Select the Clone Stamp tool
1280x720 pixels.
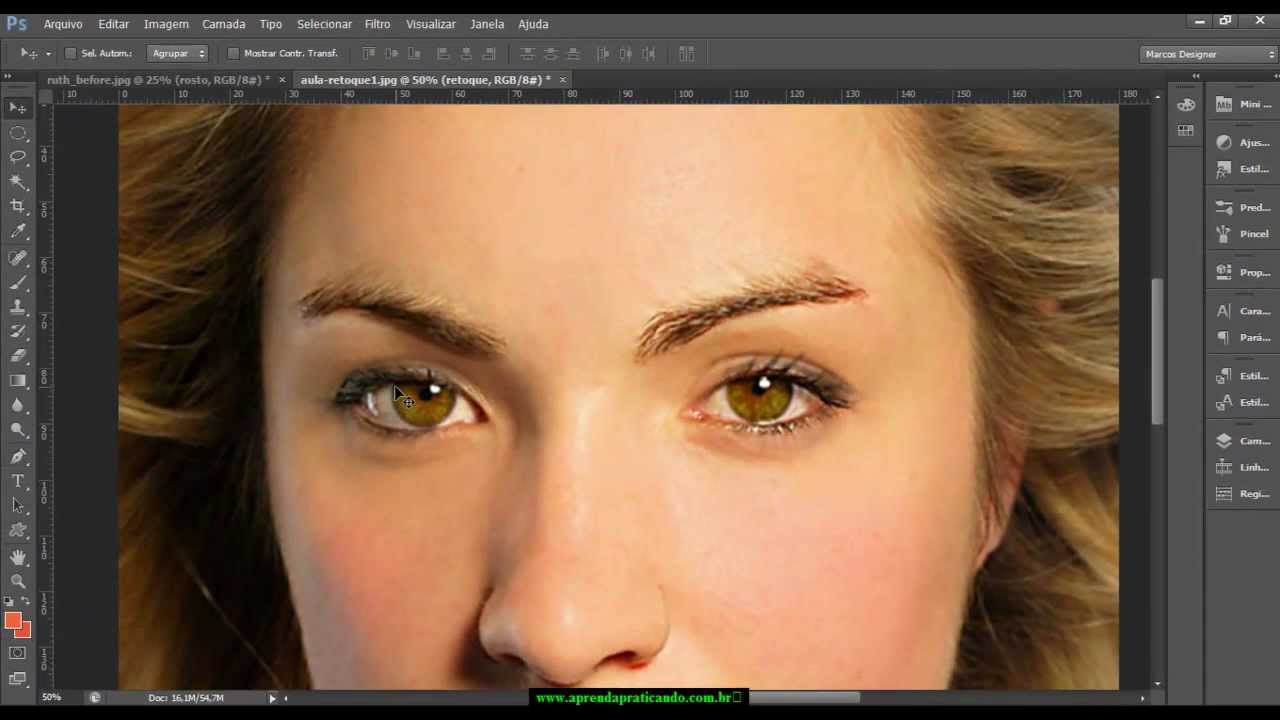(x=18, y=307)
